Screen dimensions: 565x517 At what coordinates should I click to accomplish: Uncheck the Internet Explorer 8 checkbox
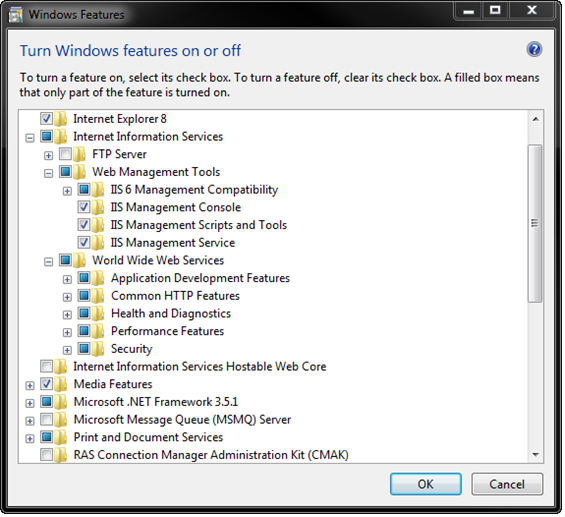46,118
